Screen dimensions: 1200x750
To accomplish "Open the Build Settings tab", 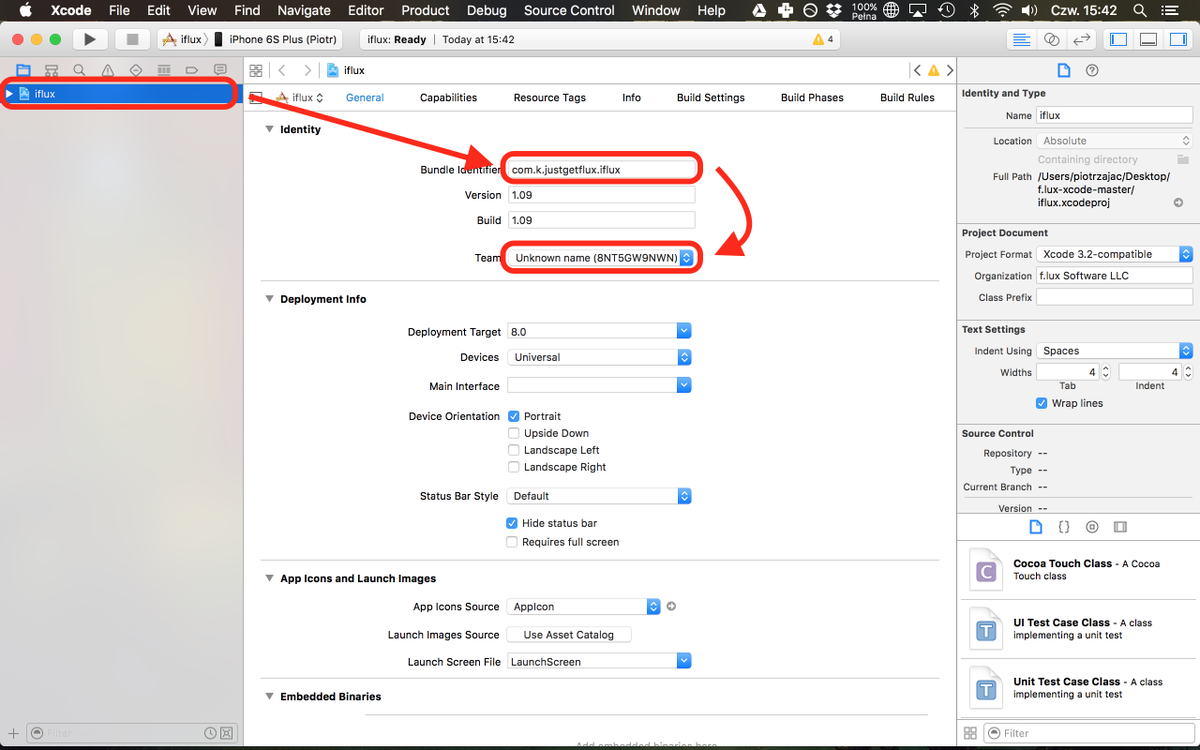I will (710, 98).
